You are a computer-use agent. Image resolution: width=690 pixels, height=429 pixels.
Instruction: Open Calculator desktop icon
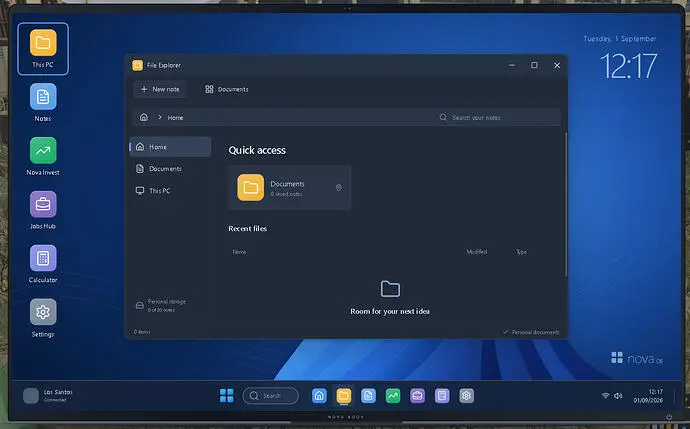coord(43,264)
